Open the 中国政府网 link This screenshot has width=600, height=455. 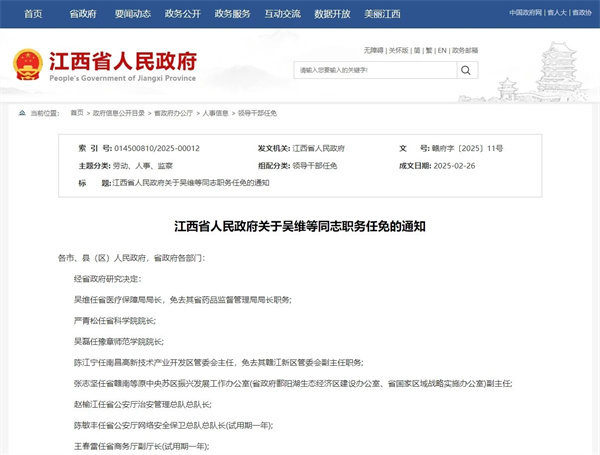526,13
